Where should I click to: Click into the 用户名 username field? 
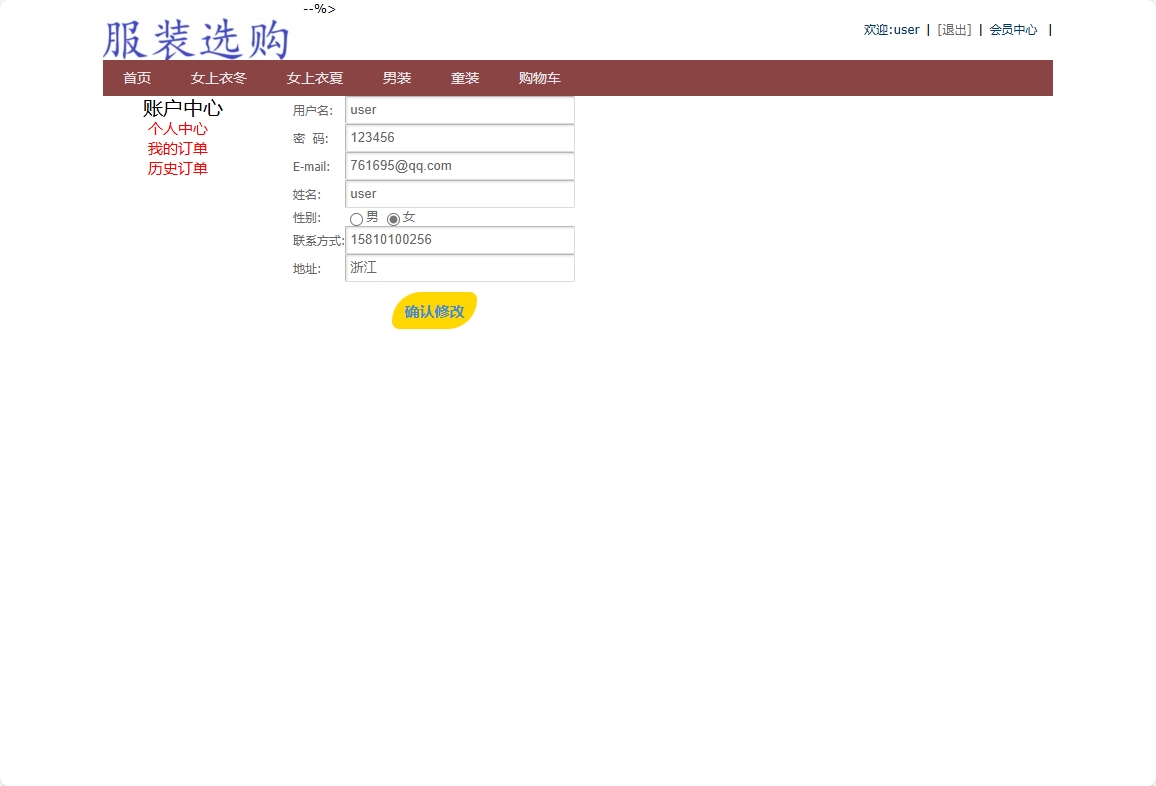coord(459,110)
